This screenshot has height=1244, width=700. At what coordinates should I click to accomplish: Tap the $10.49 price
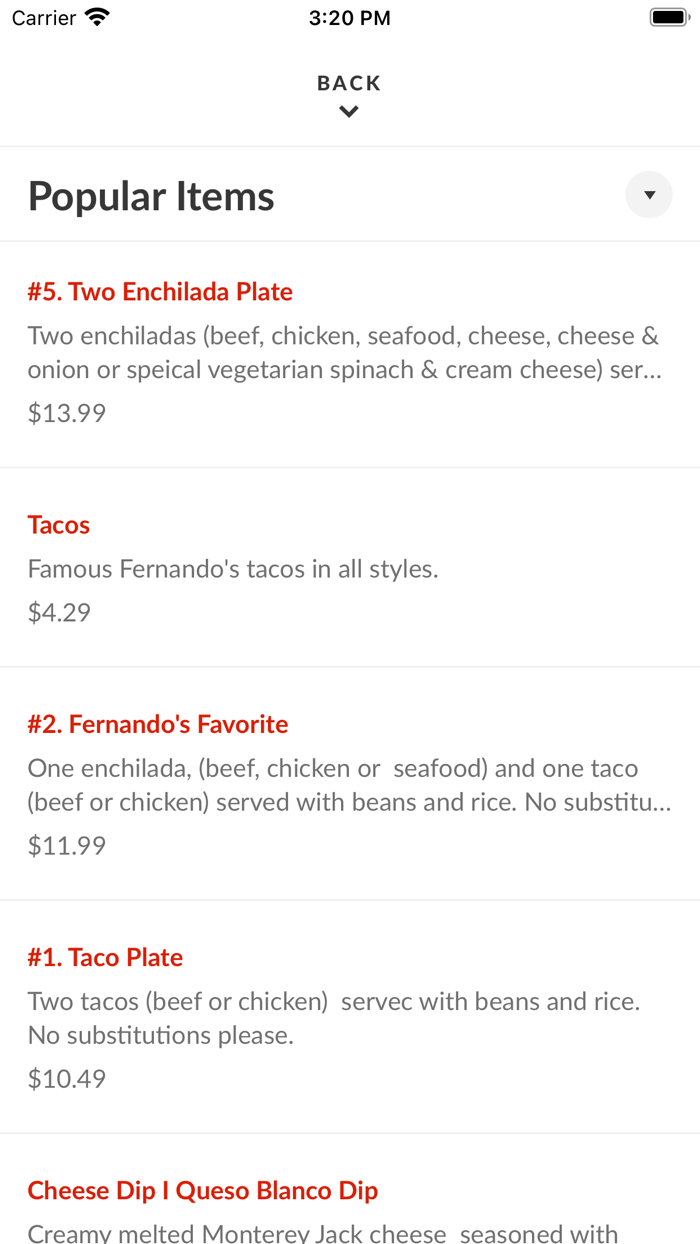click(67, 1079)
